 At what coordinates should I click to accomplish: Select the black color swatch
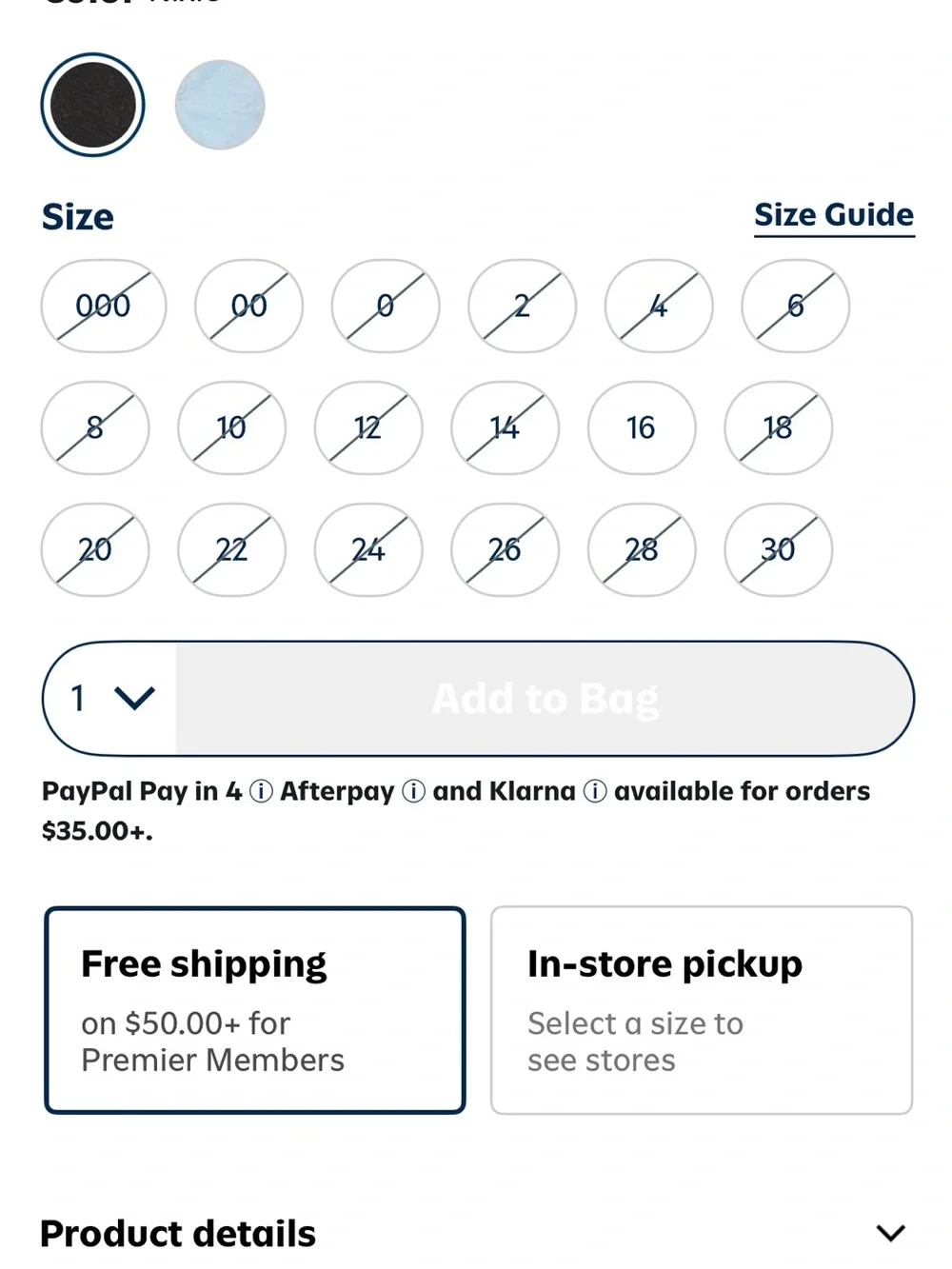92,105
